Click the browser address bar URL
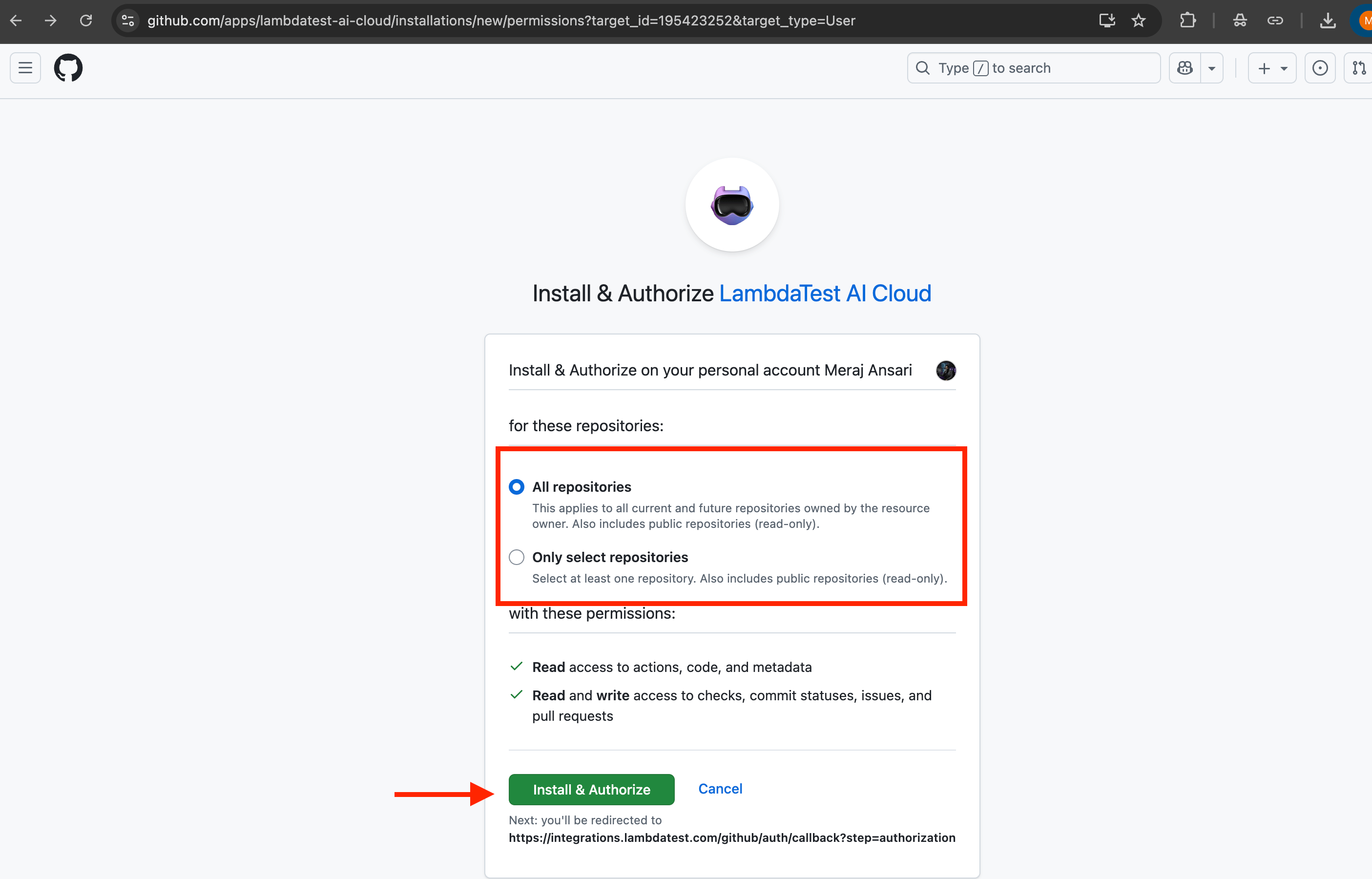 coord(501,21)
